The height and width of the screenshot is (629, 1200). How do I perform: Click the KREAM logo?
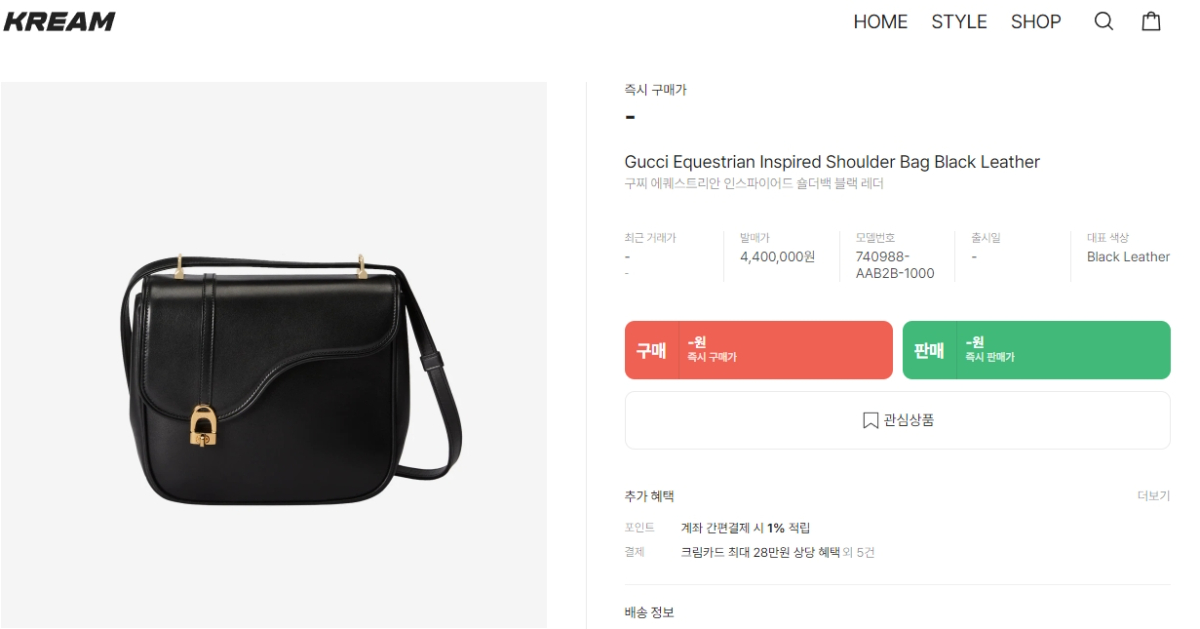pyautogui.click(x=59, y=21)
